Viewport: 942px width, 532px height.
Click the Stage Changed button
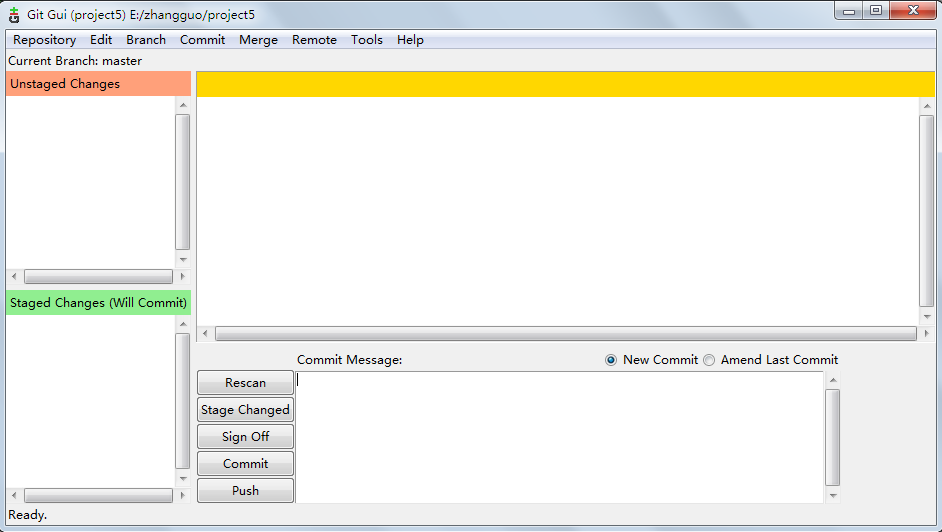pos(245,410)
